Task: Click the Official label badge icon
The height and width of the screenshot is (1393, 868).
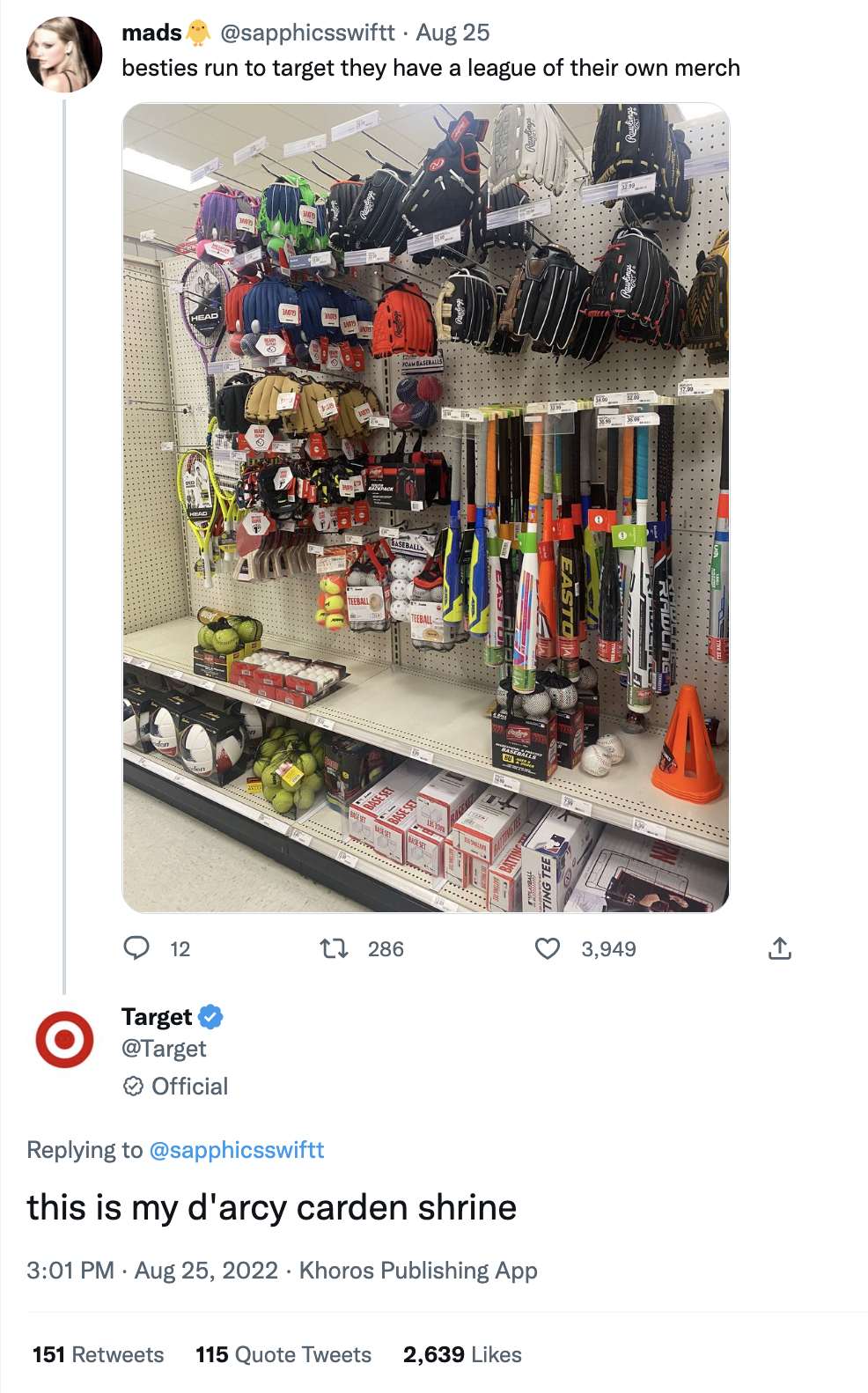Action: click(x=133, y=1087)
